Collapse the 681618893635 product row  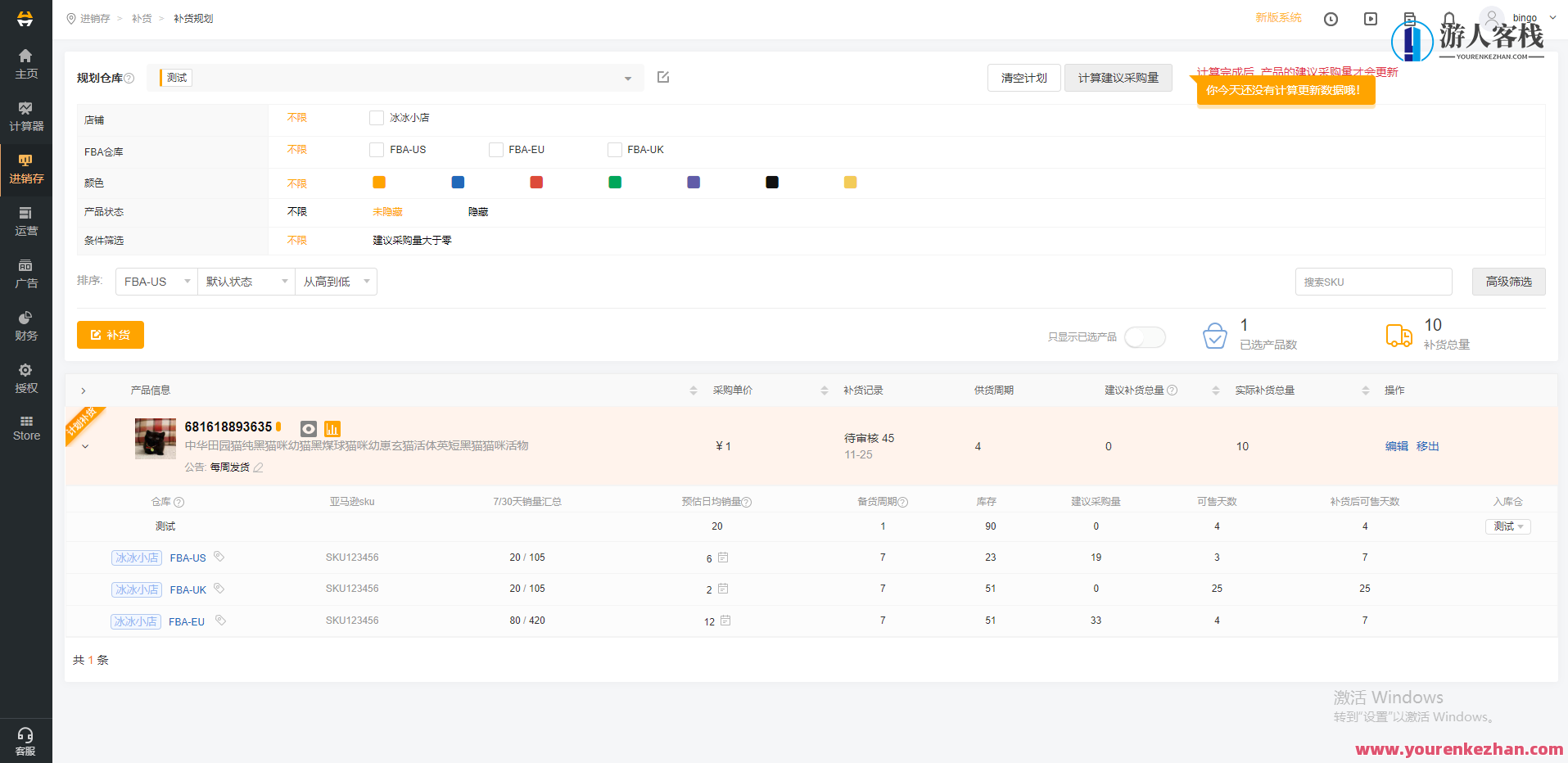84,445
